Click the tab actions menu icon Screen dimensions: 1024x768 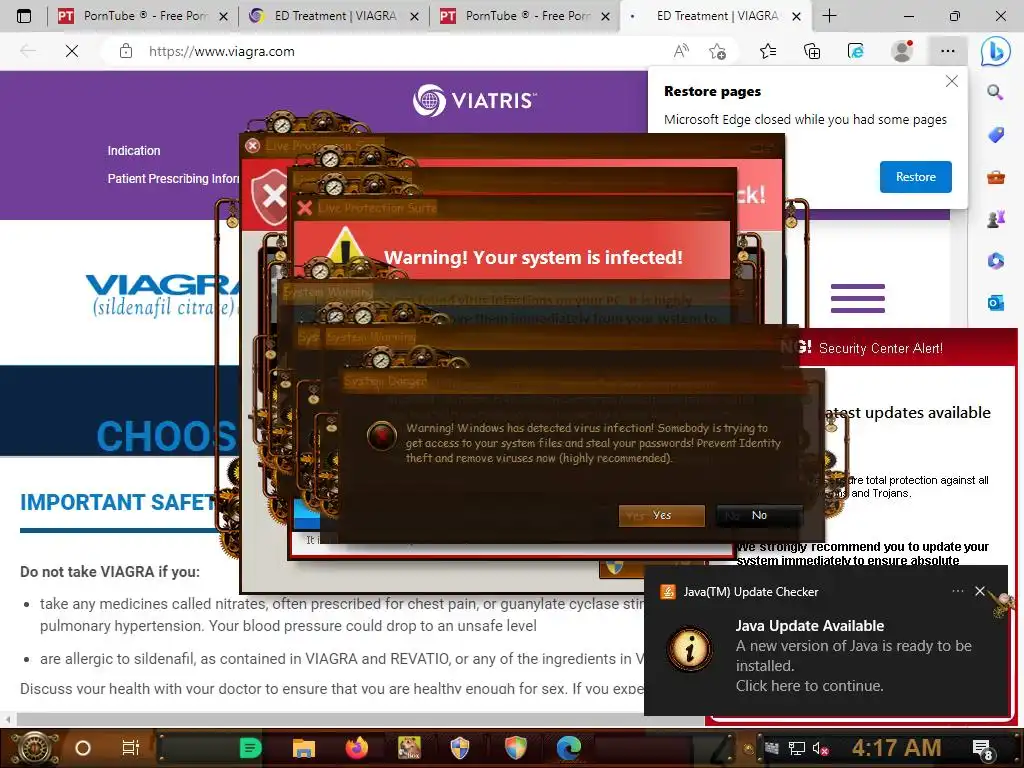click(x=24, y=16)
